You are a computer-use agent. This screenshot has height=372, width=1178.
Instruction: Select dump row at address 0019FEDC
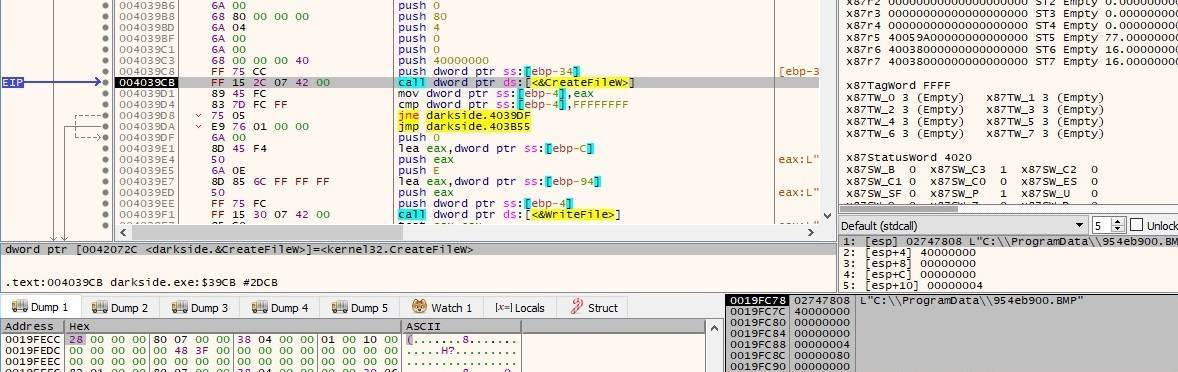tap(261, 350)
